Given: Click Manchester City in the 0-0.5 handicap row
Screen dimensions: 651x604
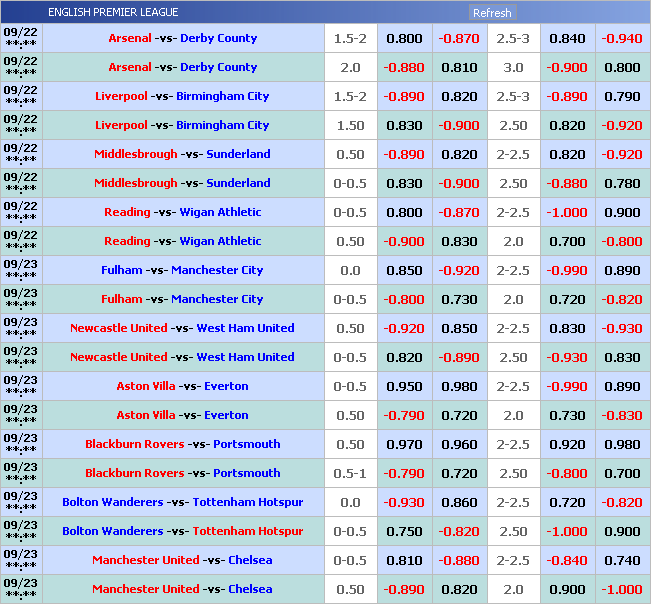Looking at the screenshot, I should [x=217, y=299].
